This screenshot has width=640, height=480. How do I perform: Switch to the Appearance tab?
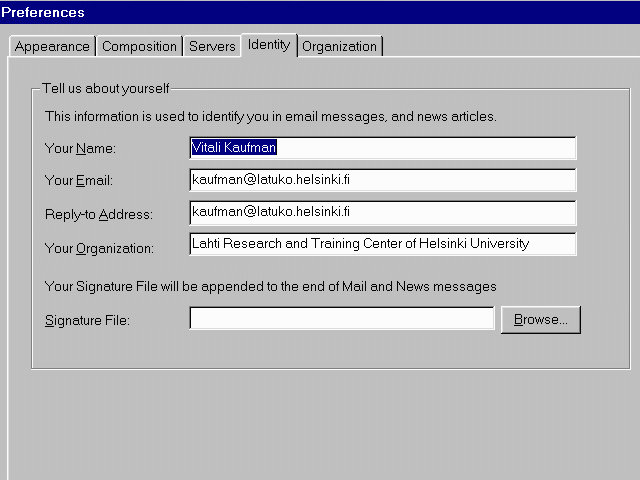pos(52,47)
